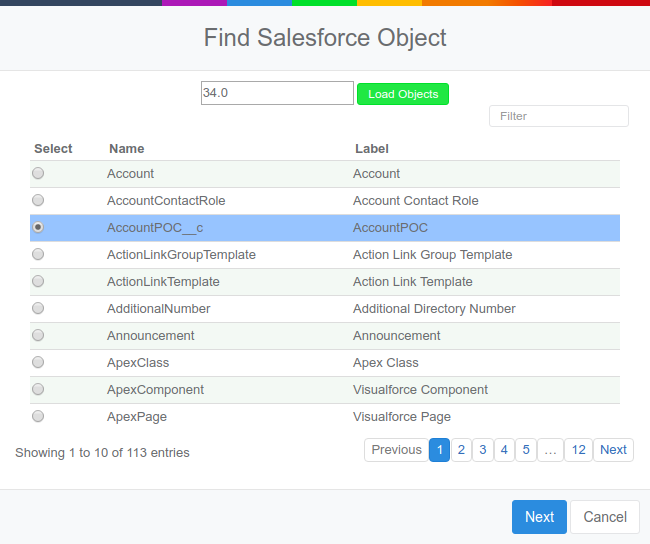Screen dimensions: 650x544
Task: Click AccountContactRole name cell
Action: tap(166, 201)
